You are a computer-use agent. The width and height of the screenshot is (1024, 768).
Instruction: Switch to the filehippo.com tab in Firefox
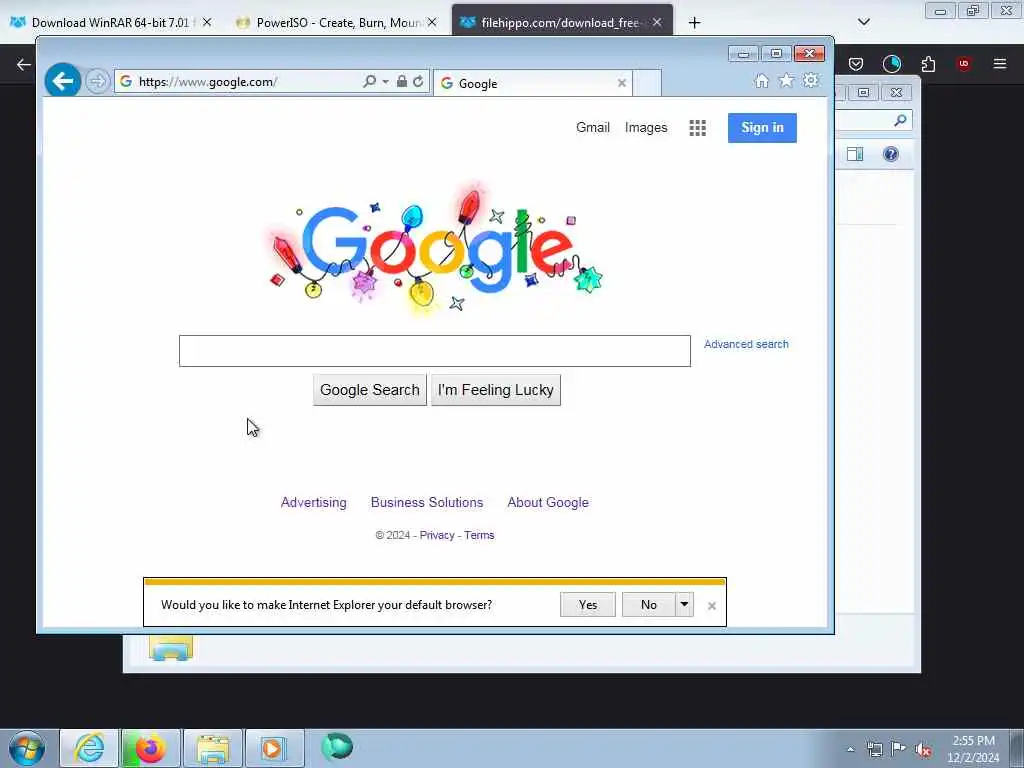coord(560,22)
